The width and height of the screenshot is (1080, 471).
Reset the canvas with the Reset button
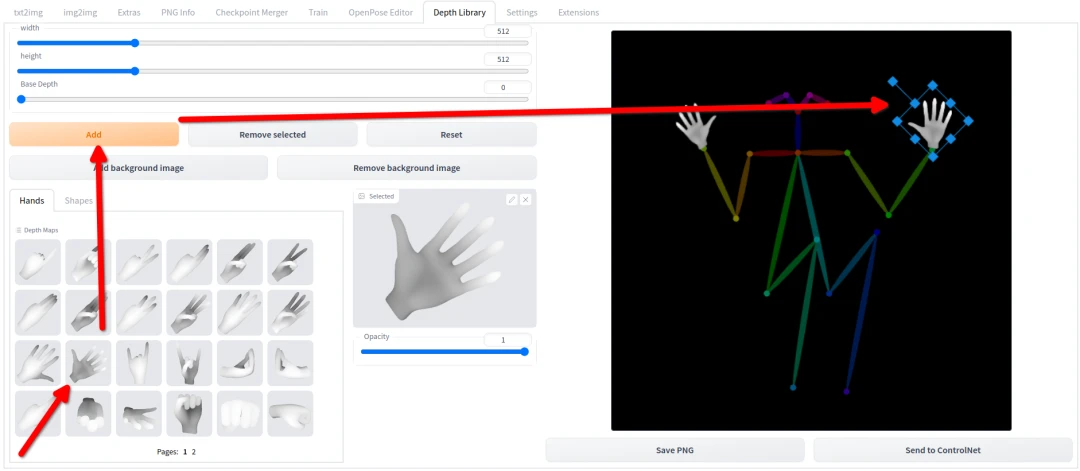pos(451,135)
